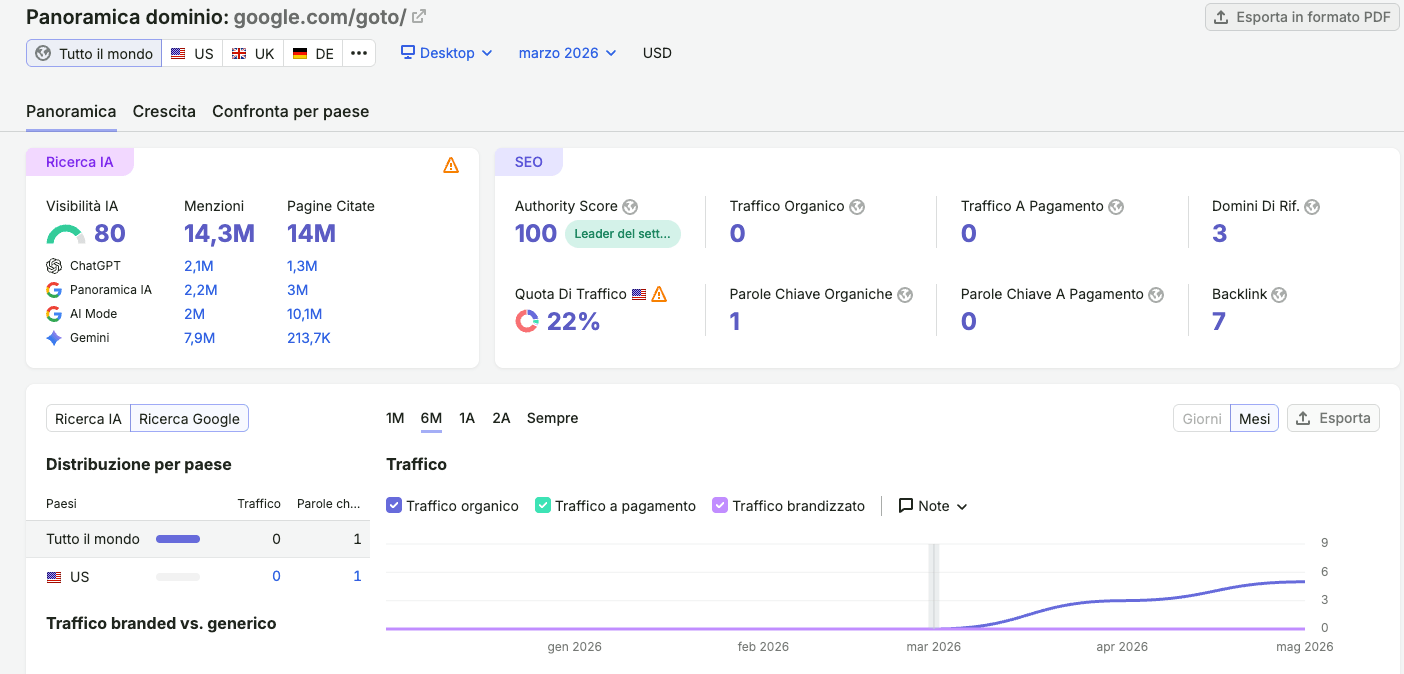
Task: Click globe icon next to Traffico A Pagamento
Action: pos(1116,207)
